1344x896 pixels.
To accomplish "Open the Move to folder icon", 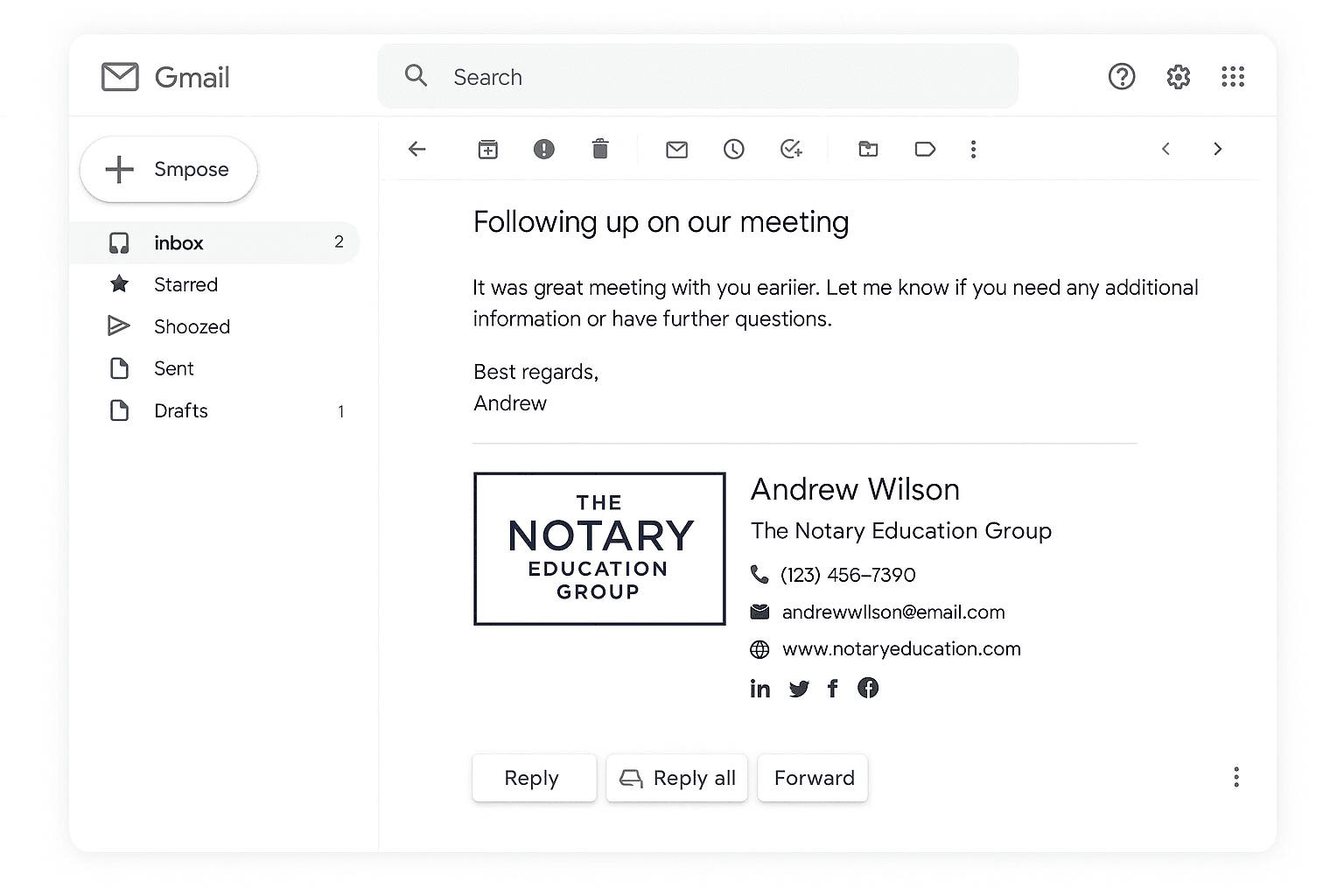I will coord(868,150).
